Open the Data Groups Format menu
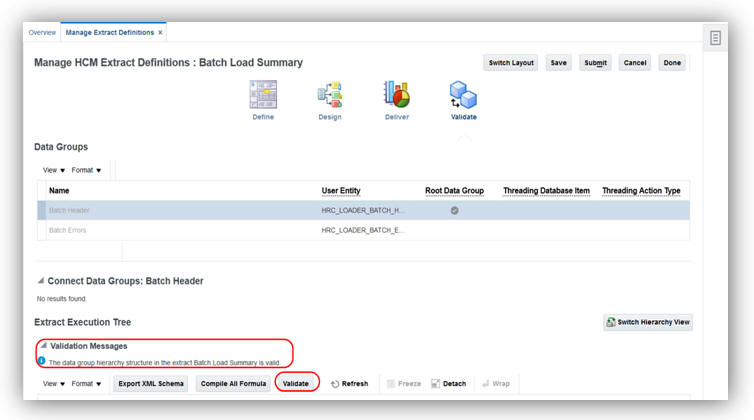The width and height of the screenshot is (754, 420). tap(86, 170)
